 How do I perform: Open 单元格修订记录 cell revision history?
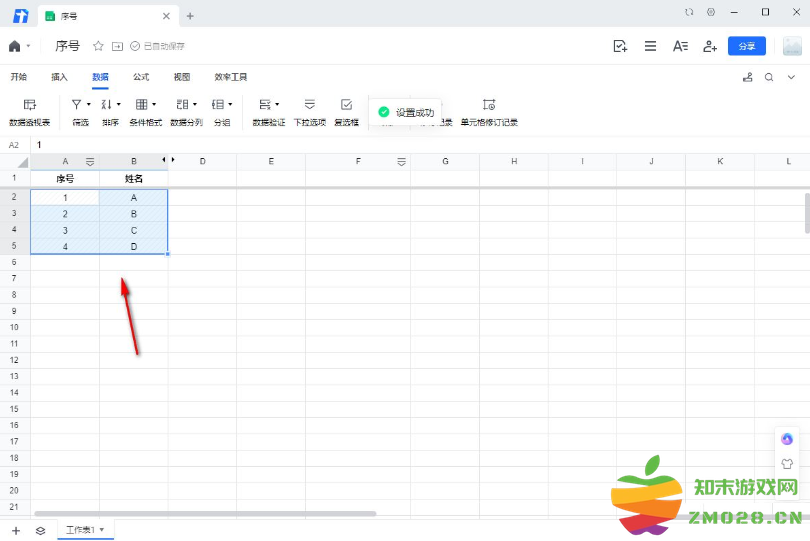(x=488, y=105)
